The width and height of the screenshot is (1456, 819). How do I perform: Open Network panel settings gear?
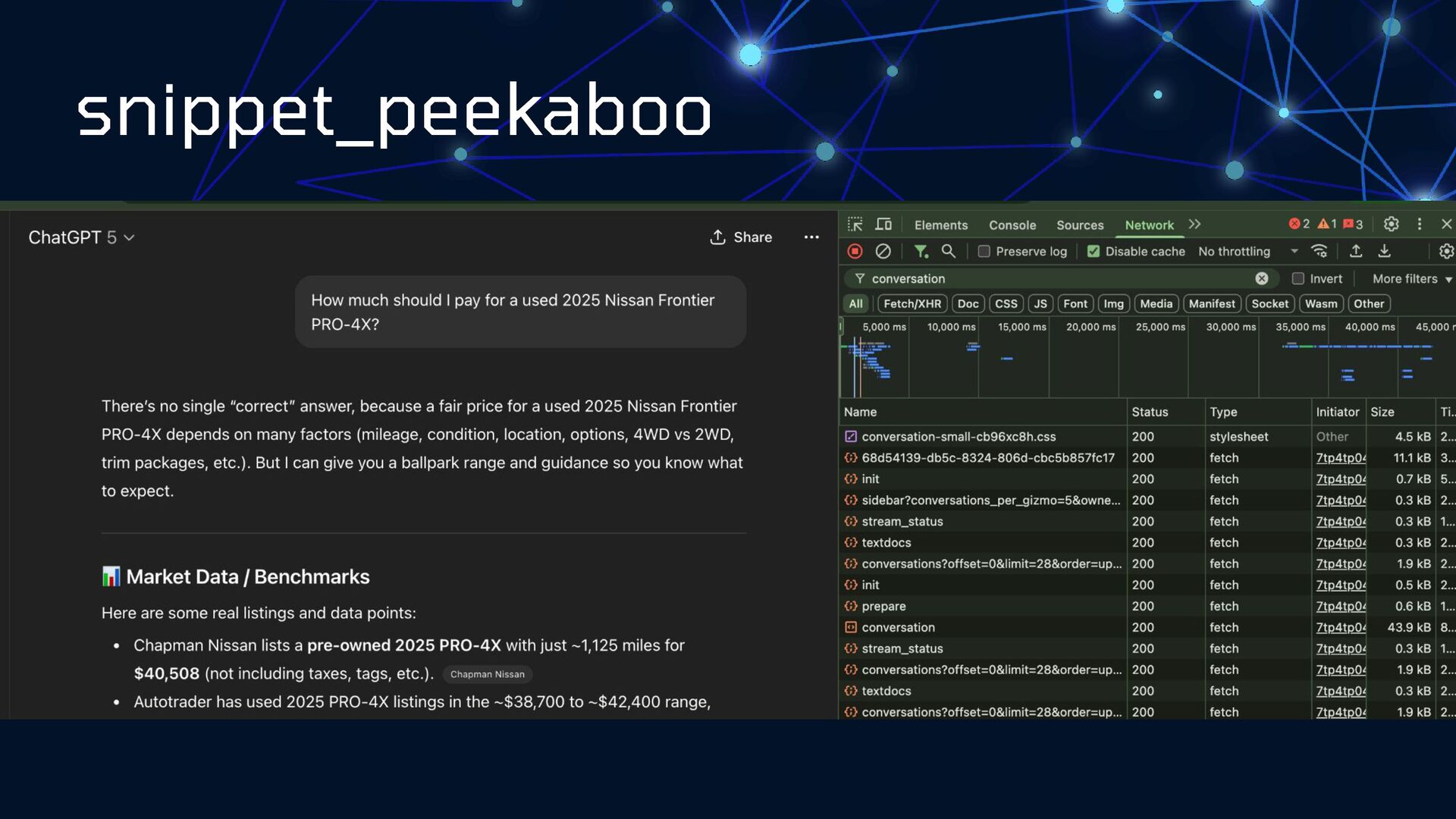(1446, 251)
